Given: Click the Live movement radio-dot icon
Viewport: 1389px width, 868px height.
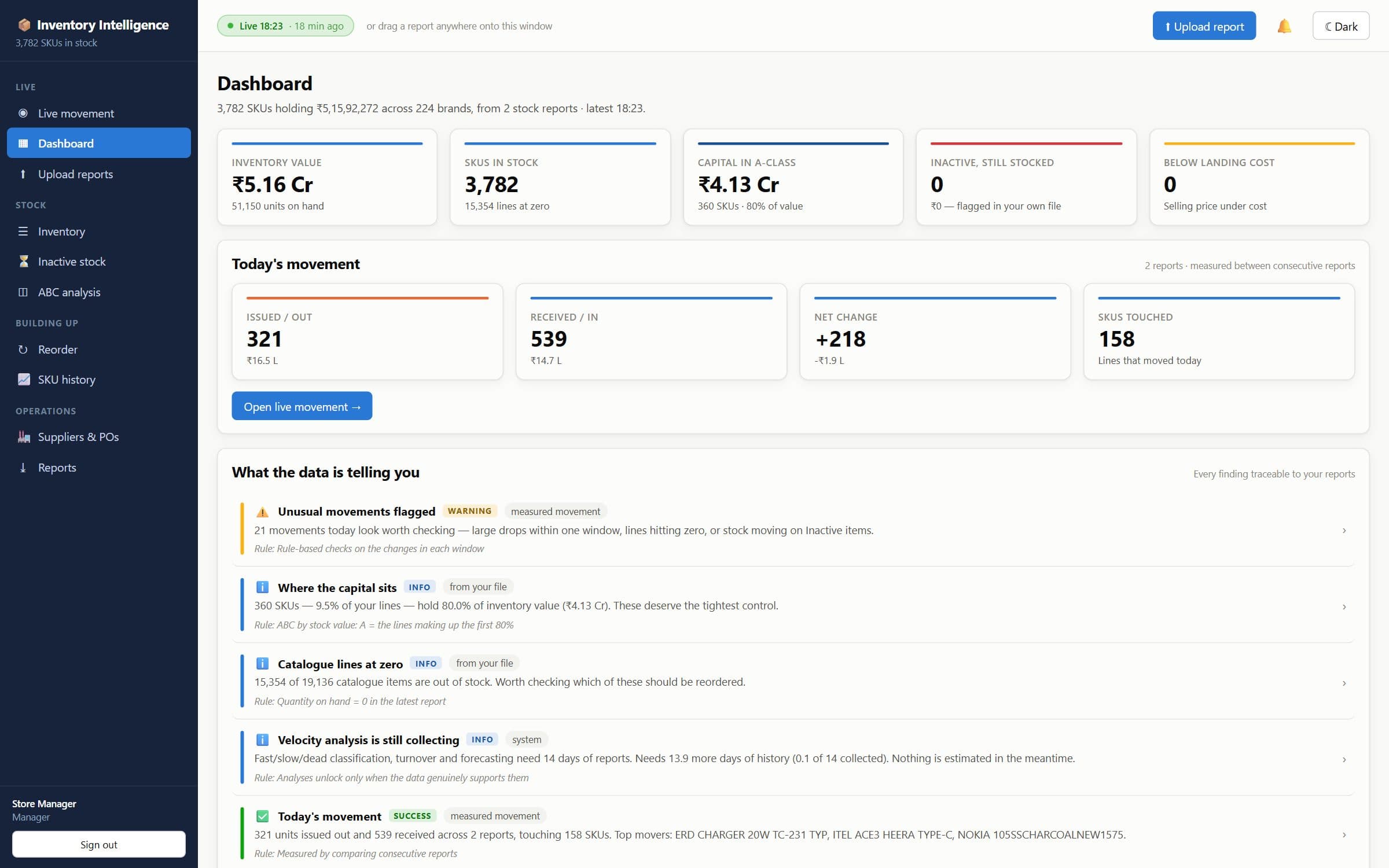Looking at the screenshot, I should click(x=23, y=113).
